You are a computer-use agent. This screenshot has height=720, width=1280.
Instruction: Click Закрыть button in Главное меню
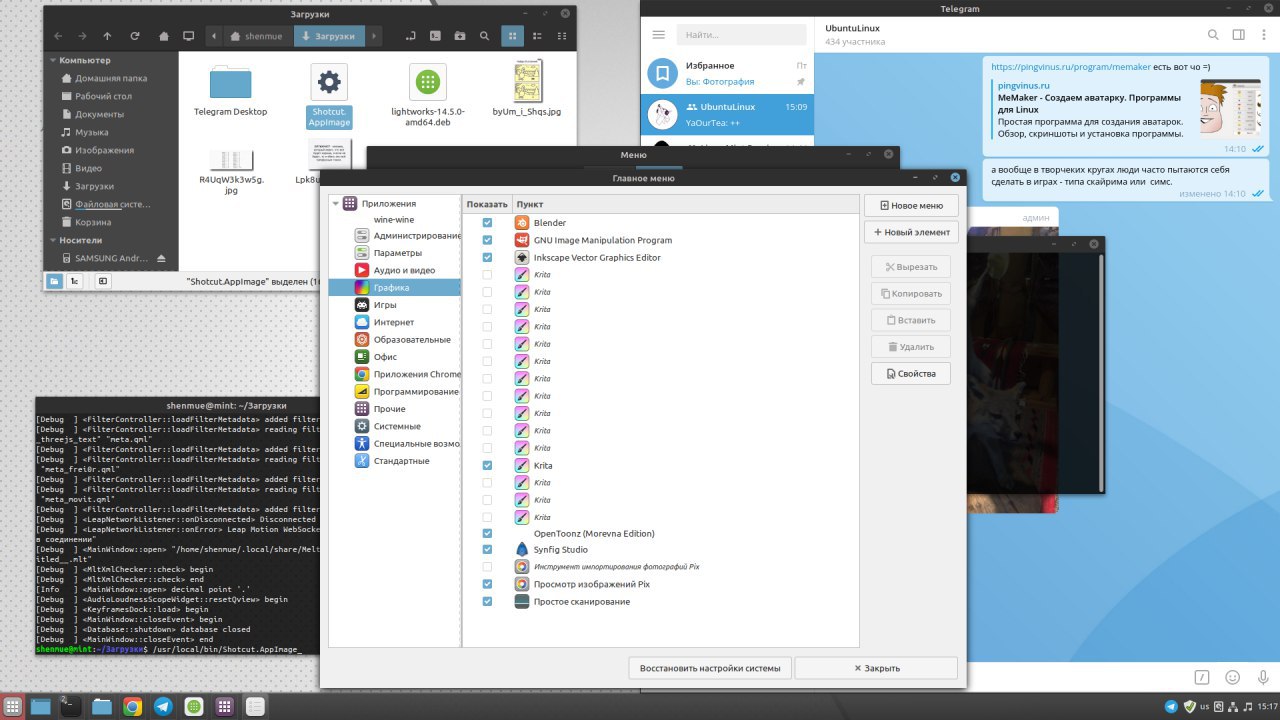[x=876, y=668]
